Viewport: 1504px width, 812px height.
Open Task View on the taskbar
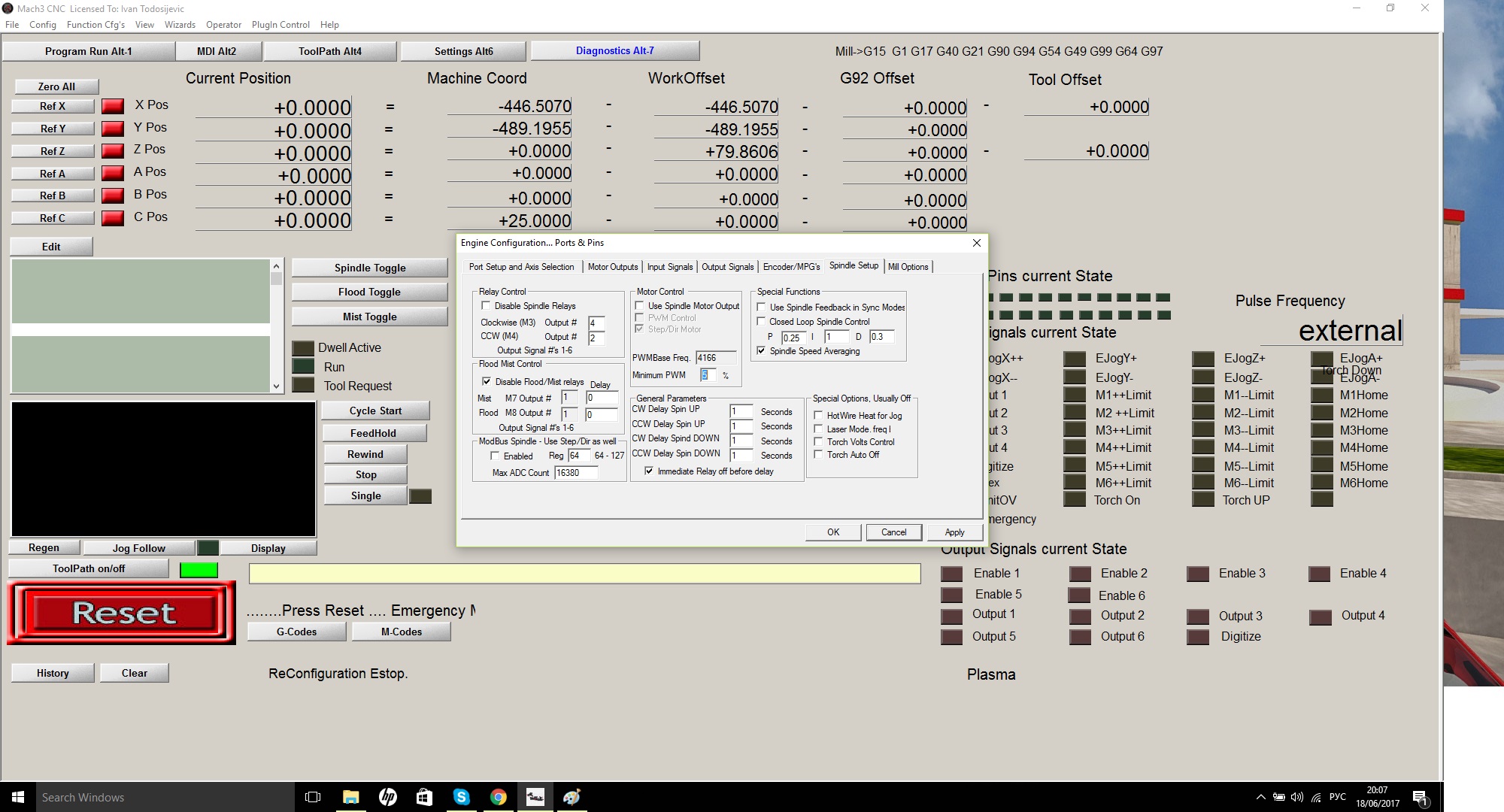click(x=313, y=797)
